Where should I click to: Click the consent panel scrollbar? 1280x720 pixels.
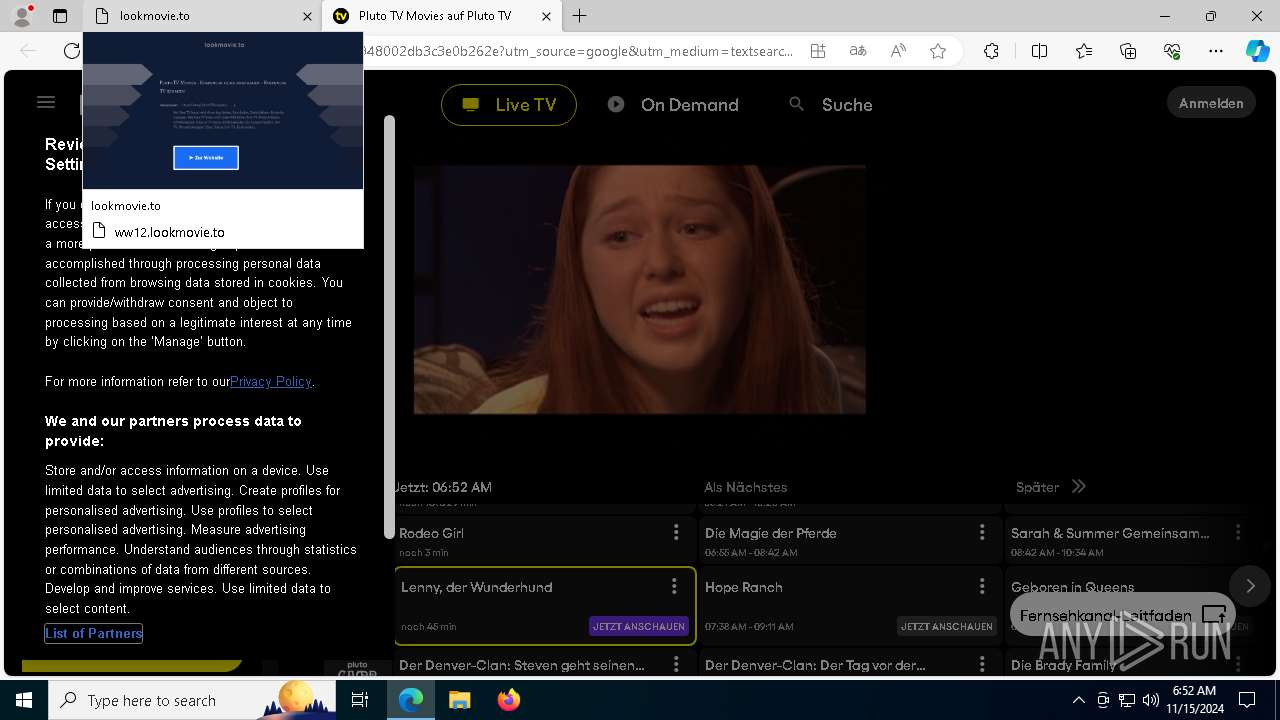point(389,327)
